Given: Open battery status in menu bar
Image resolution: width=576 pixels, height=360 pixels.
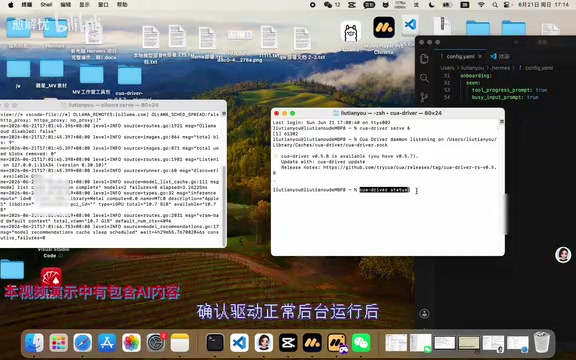Looking at the screenshot, I should 447,5.
